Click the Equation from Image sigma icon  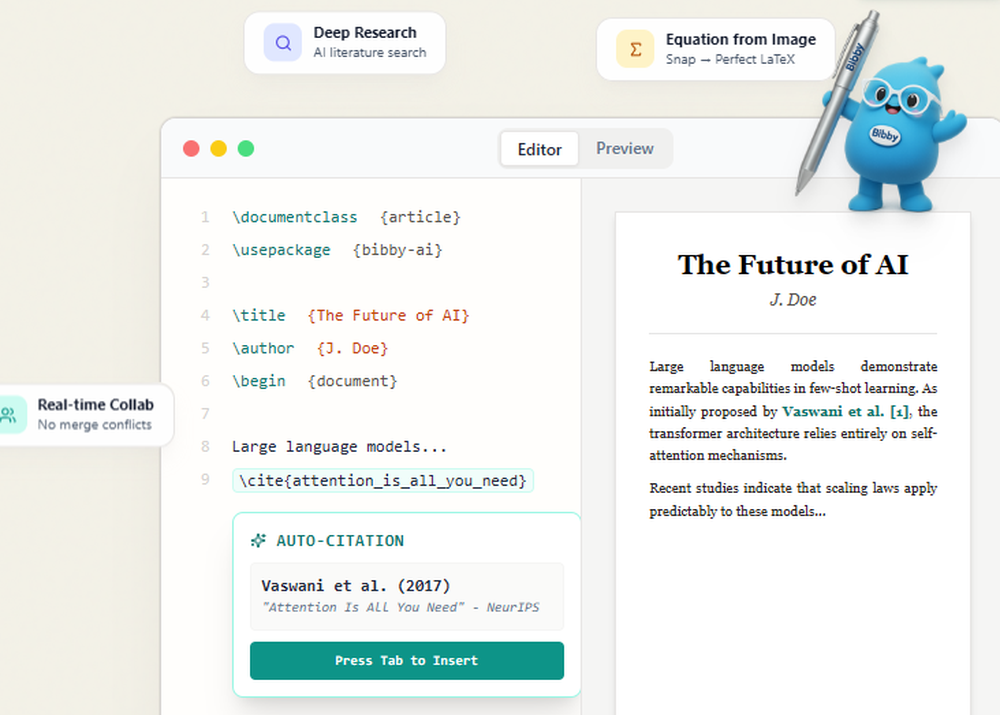[635, 48]
